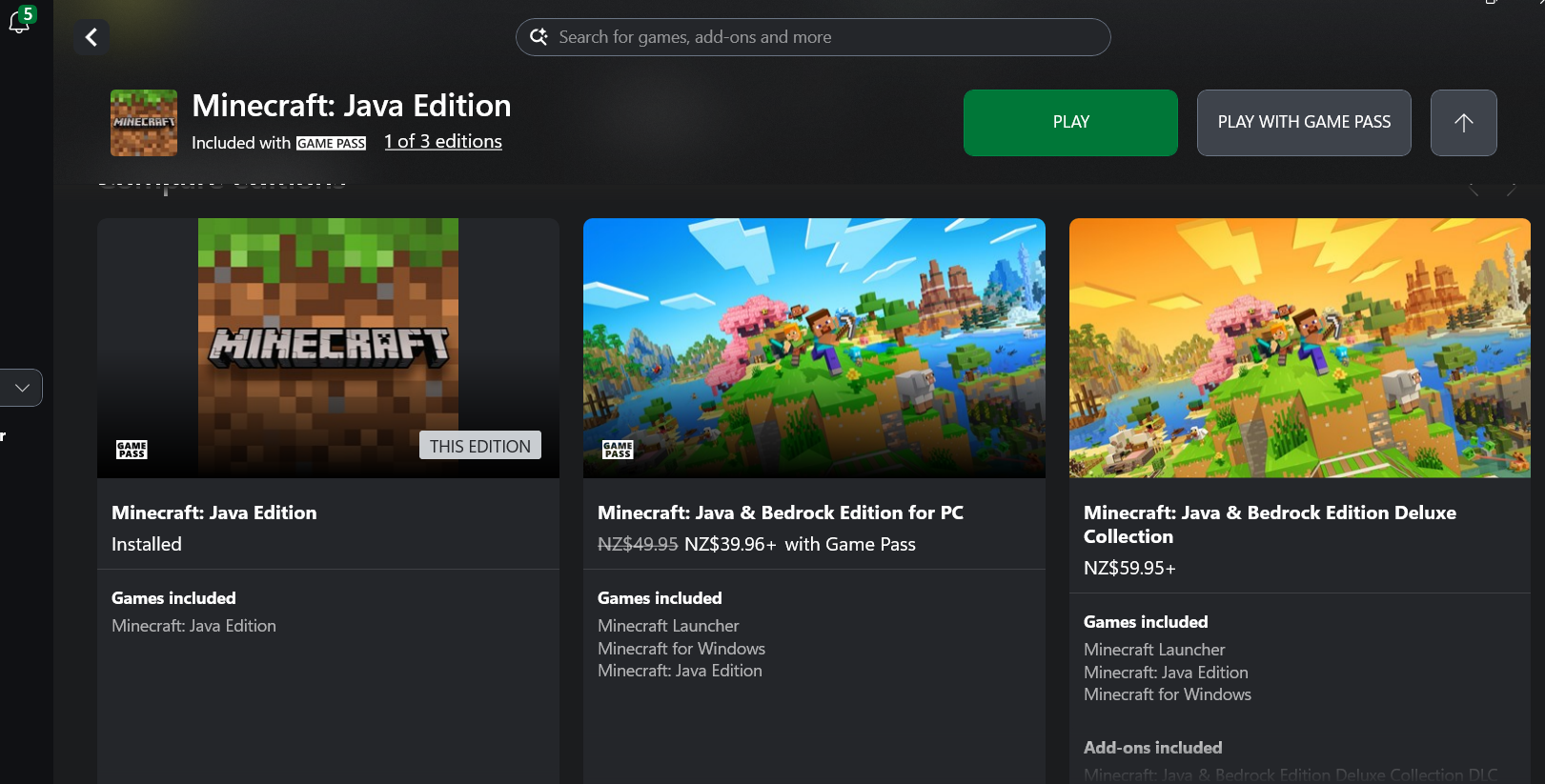Click the 'Add-ons included' heading
Image resolution: width=1545 pixels, height=784 pixels.
pos(1152,748)
